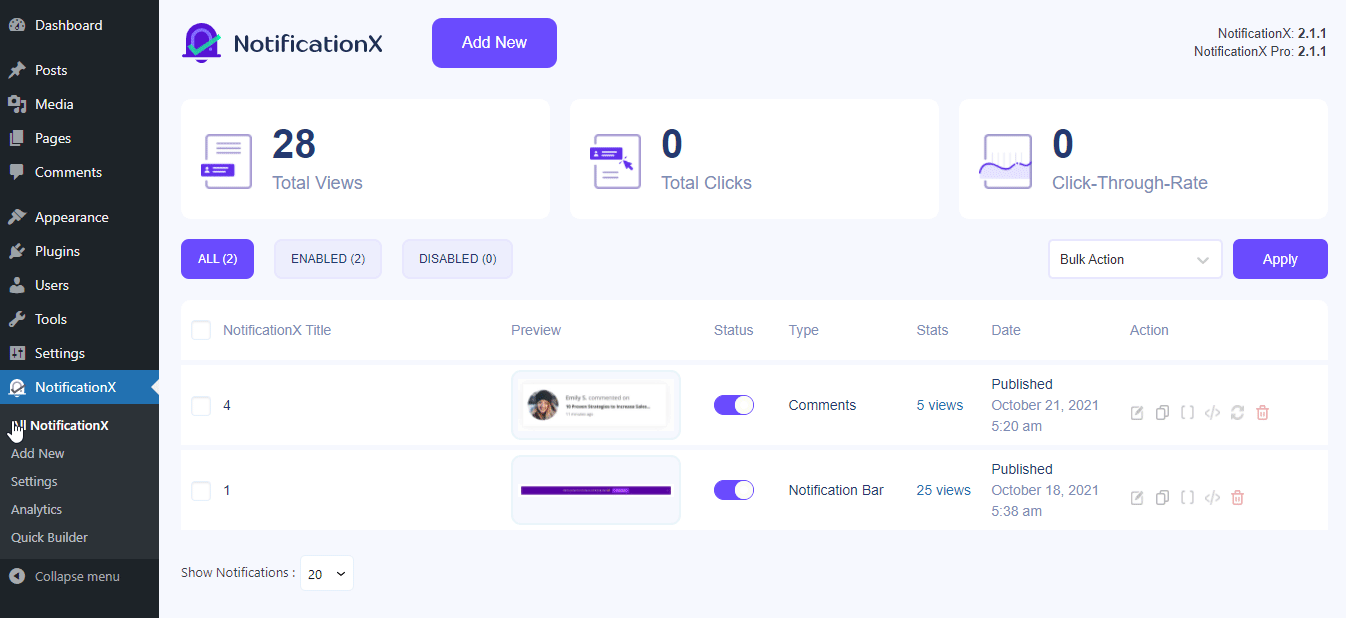The height and width of the screenshot is (618, 1346).
Task: Open Analytics from the sidebar submenu
Action: (x=36, y=509)
